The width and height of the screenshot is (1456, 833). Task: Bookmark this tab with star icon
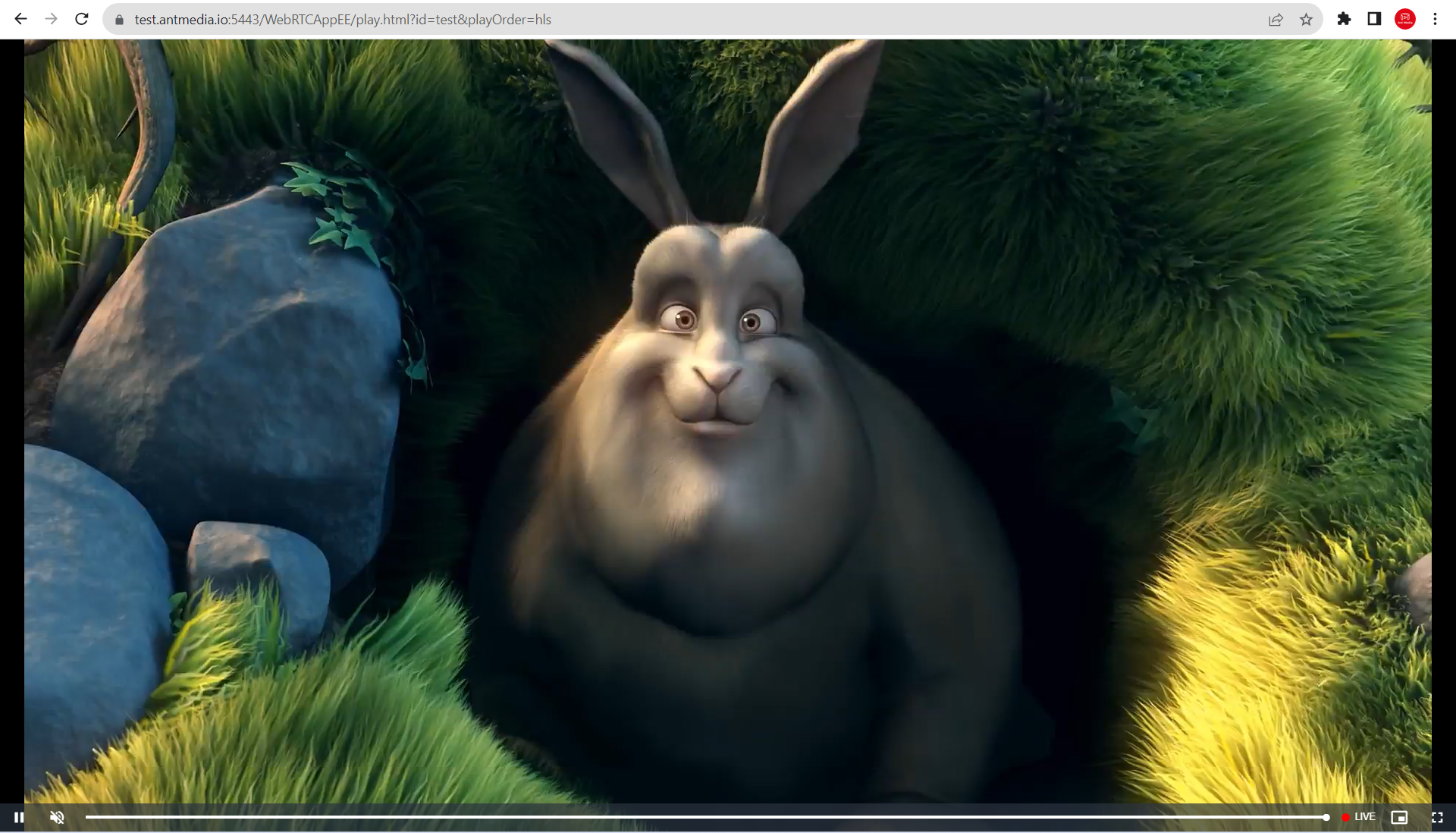pyautogui.click(x=1306, y=20)
